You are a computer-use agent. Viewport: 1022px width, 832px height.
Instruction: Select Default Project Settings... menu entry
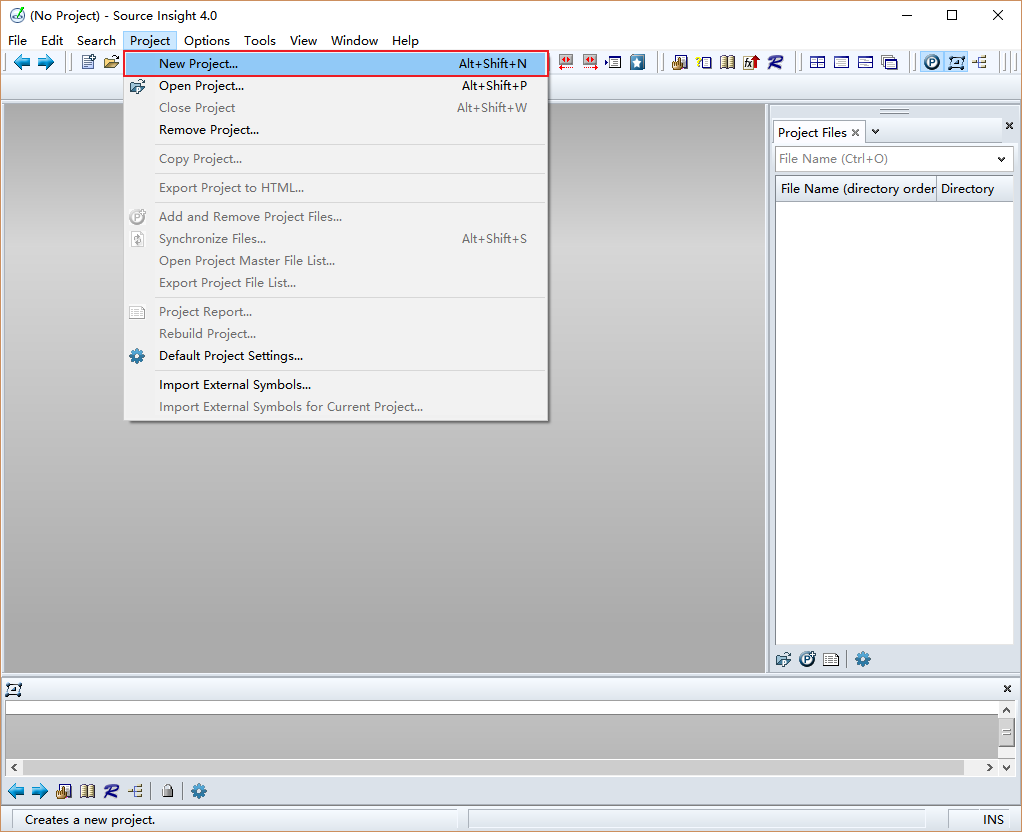(x=336, y=356)
